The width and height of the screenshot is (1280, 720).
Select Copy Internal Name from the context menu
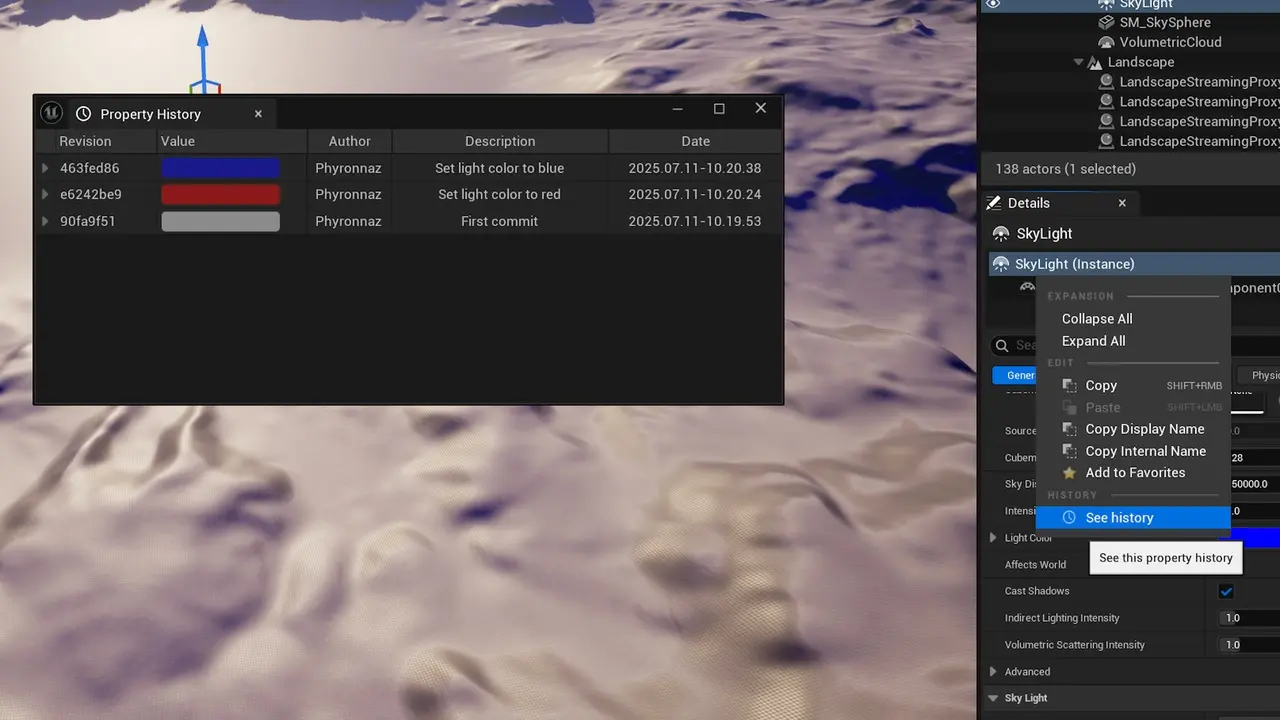point(1145,451)
